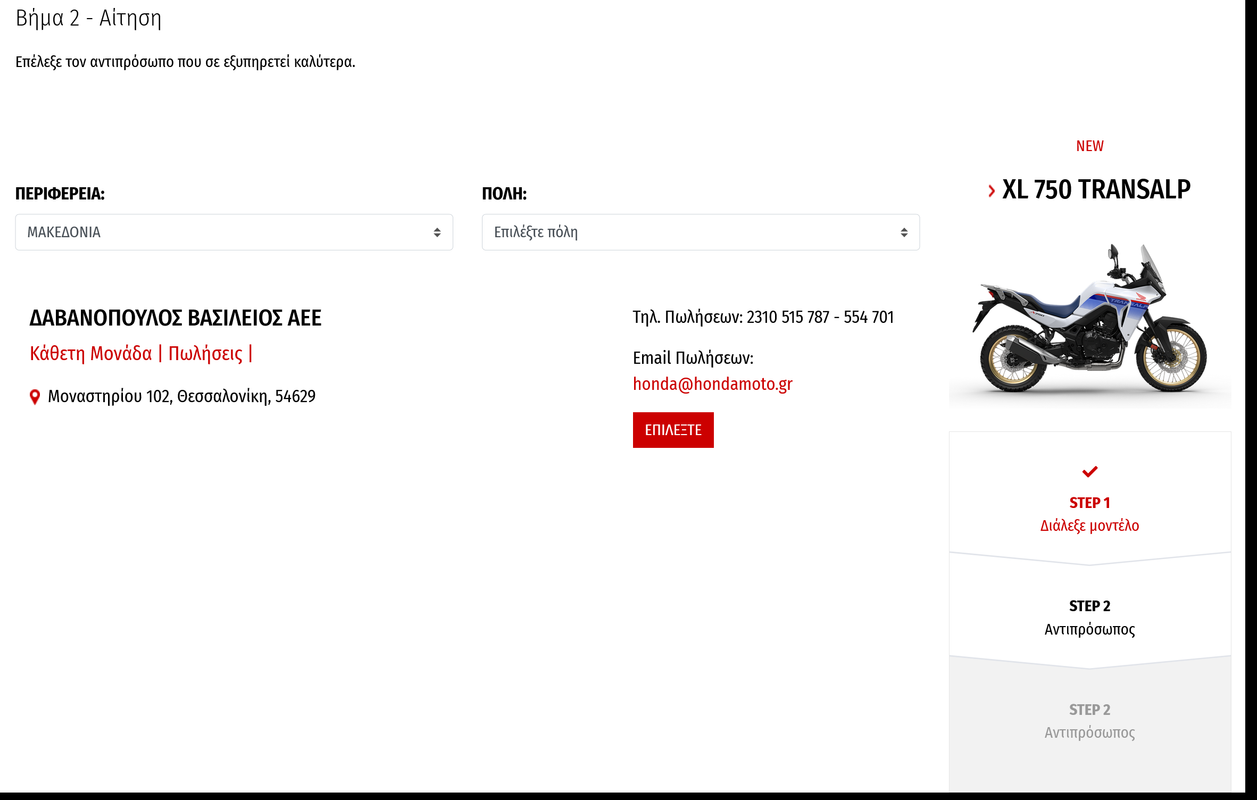Screen dimensions: 1257x800
Task: Click the honda@hondamoto.gr email link
Action: 713,384
